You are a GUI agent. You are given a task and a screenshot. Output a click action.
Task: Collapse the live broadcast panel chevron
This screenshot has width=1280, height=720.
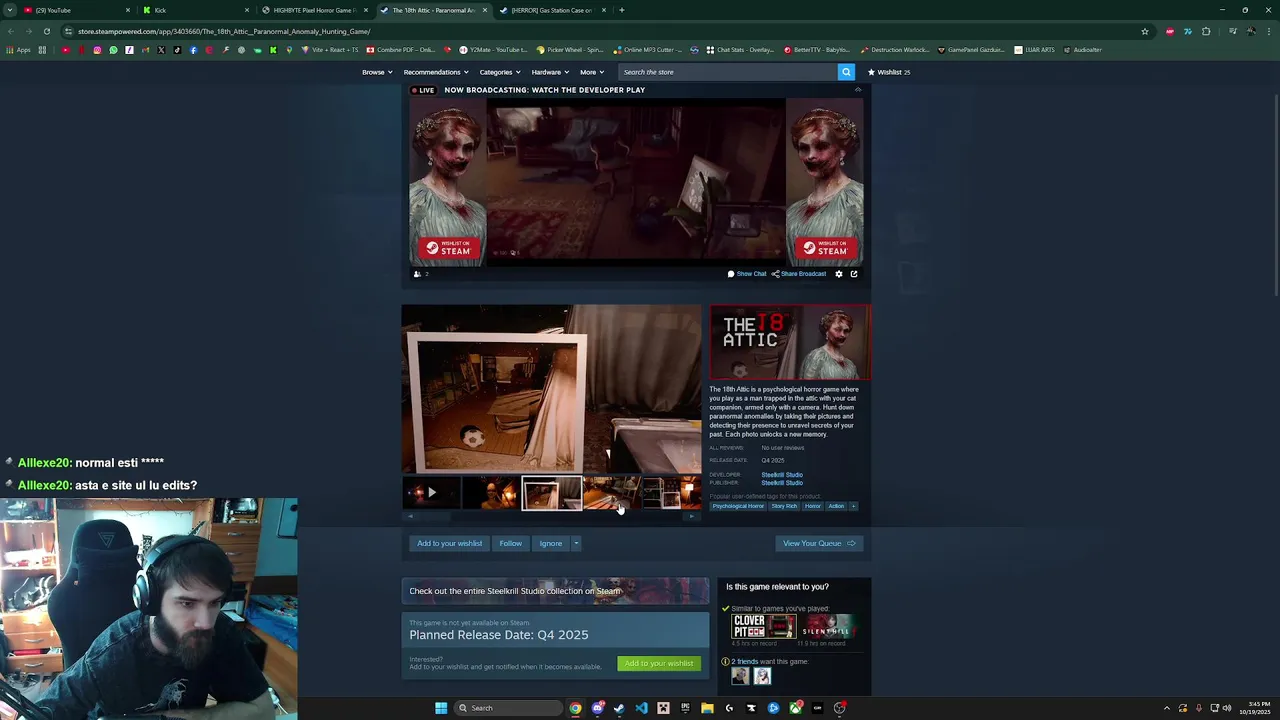(857, 90)
